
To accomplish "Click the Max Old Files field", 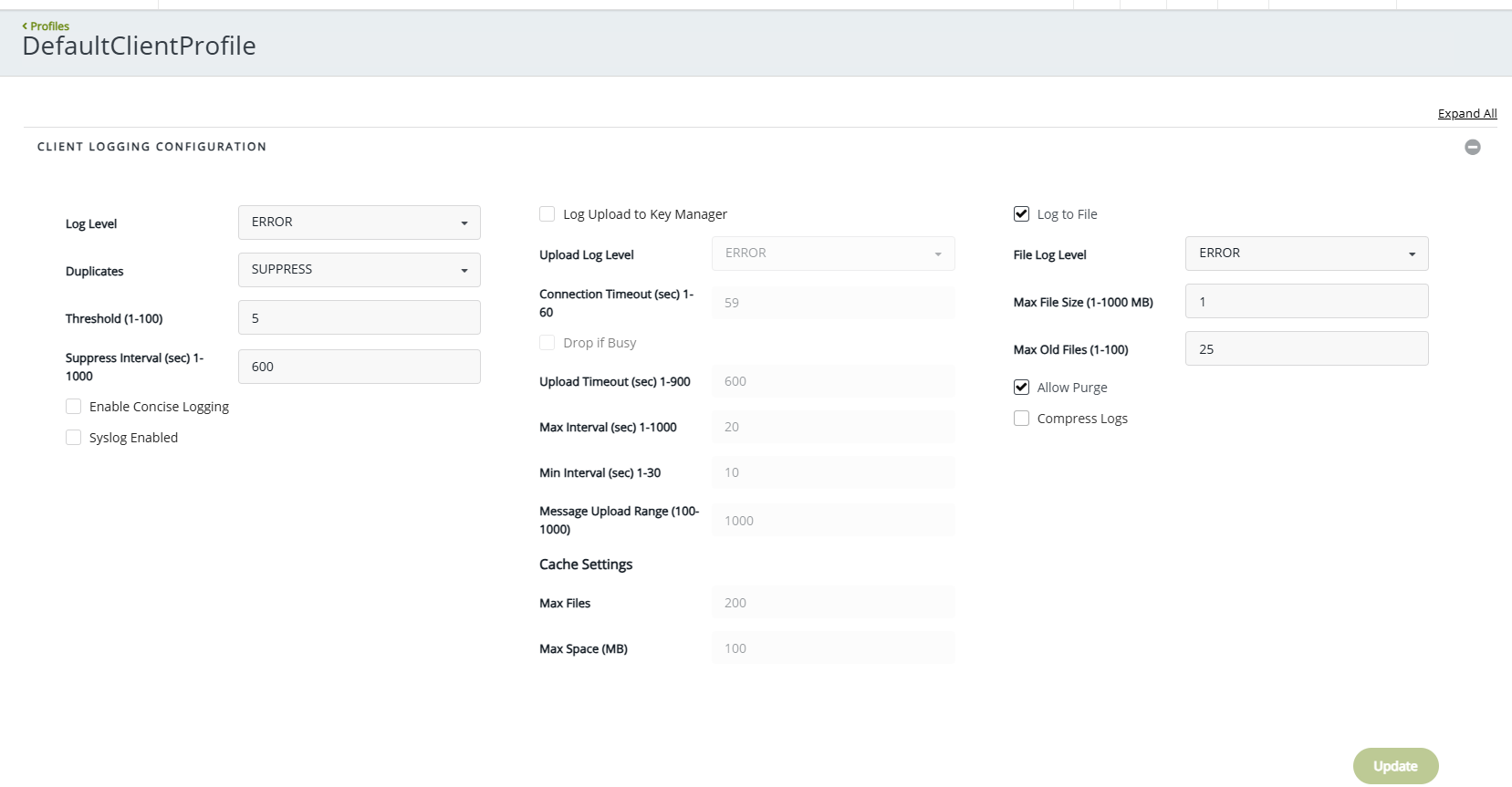I will (1307, 348).
